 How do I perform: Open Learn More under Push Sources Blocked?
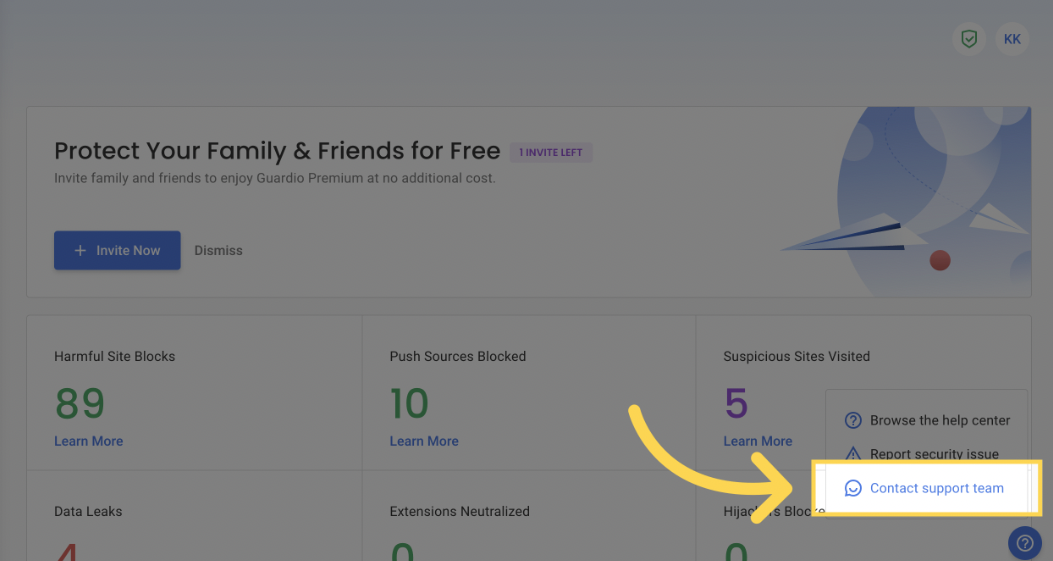(424, 441)
